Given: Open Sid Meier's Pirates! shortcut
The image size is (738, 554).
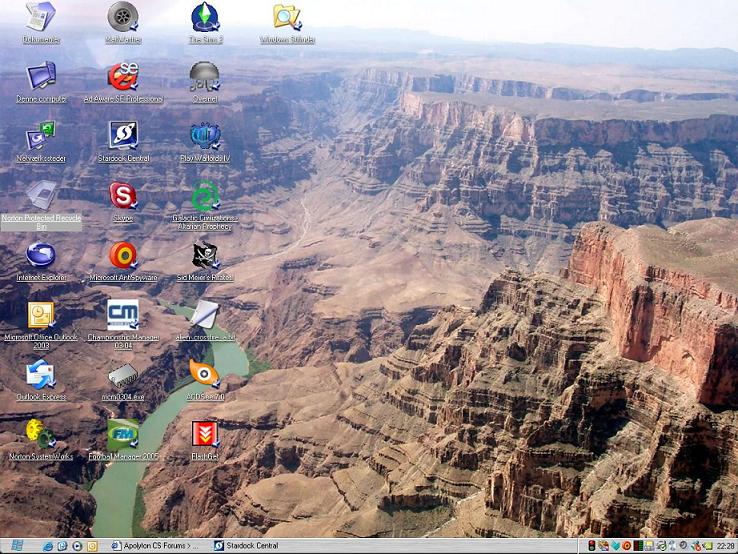Looking at the screenshot, I should [205, 255].
